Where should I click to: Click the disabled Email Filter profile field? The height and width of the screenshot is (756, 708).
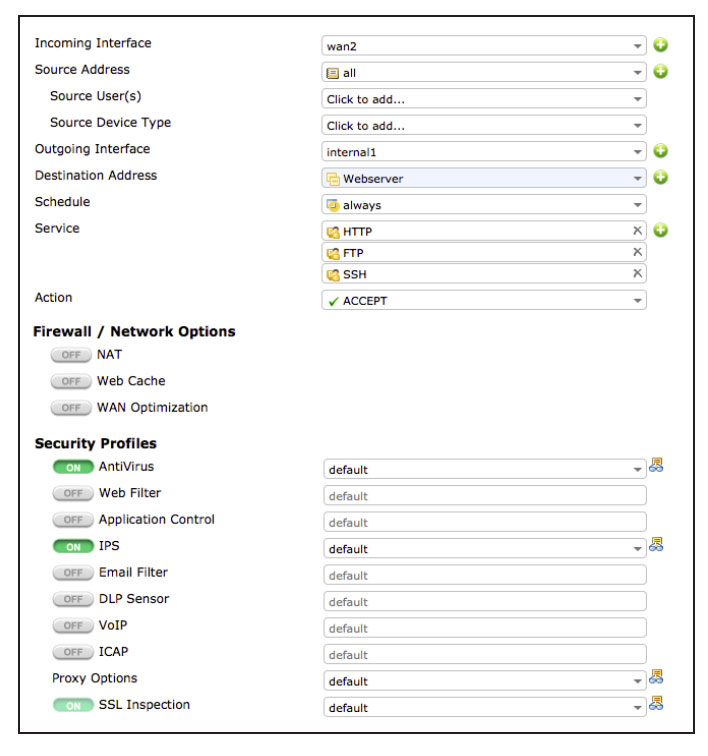tap(485, 575)
